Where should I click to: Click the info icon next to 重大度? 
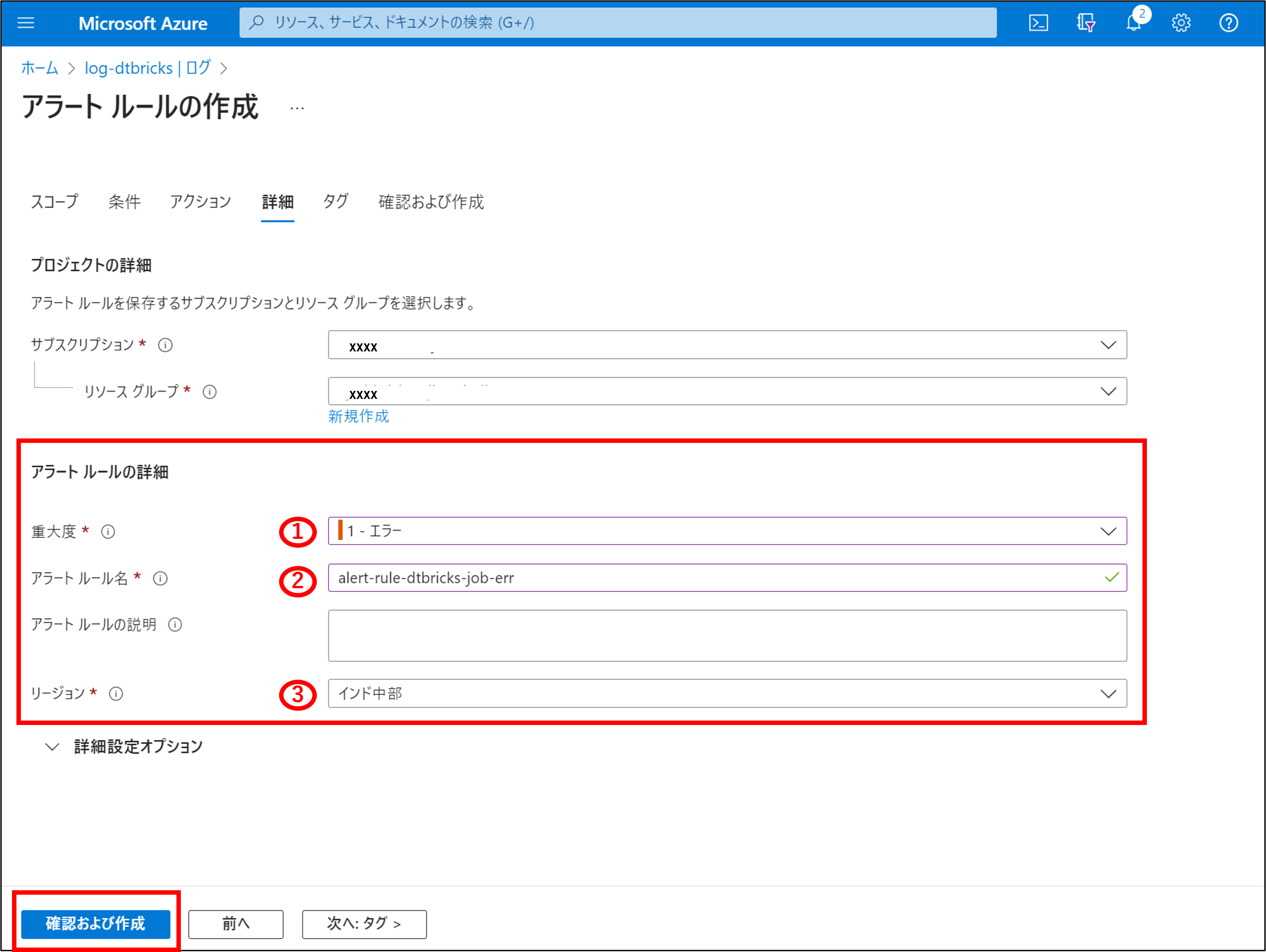point(108,532)
